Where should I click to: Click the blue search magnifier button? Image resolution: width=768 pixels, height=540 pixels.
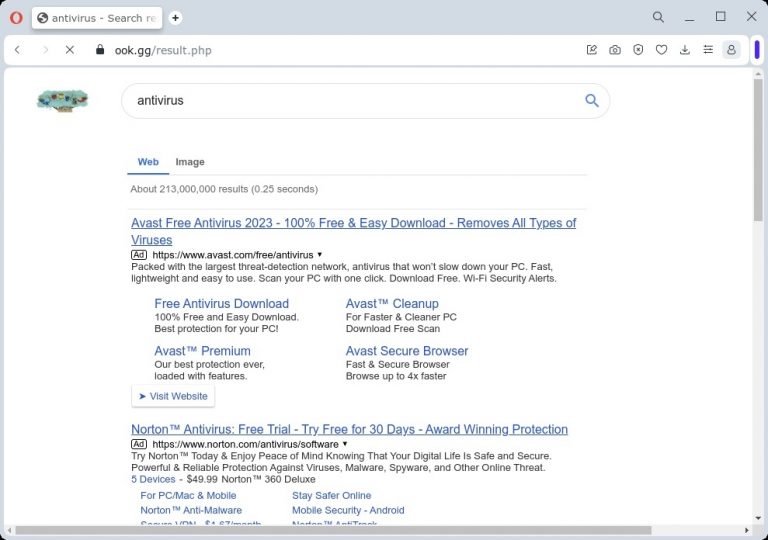click(592, 100)
